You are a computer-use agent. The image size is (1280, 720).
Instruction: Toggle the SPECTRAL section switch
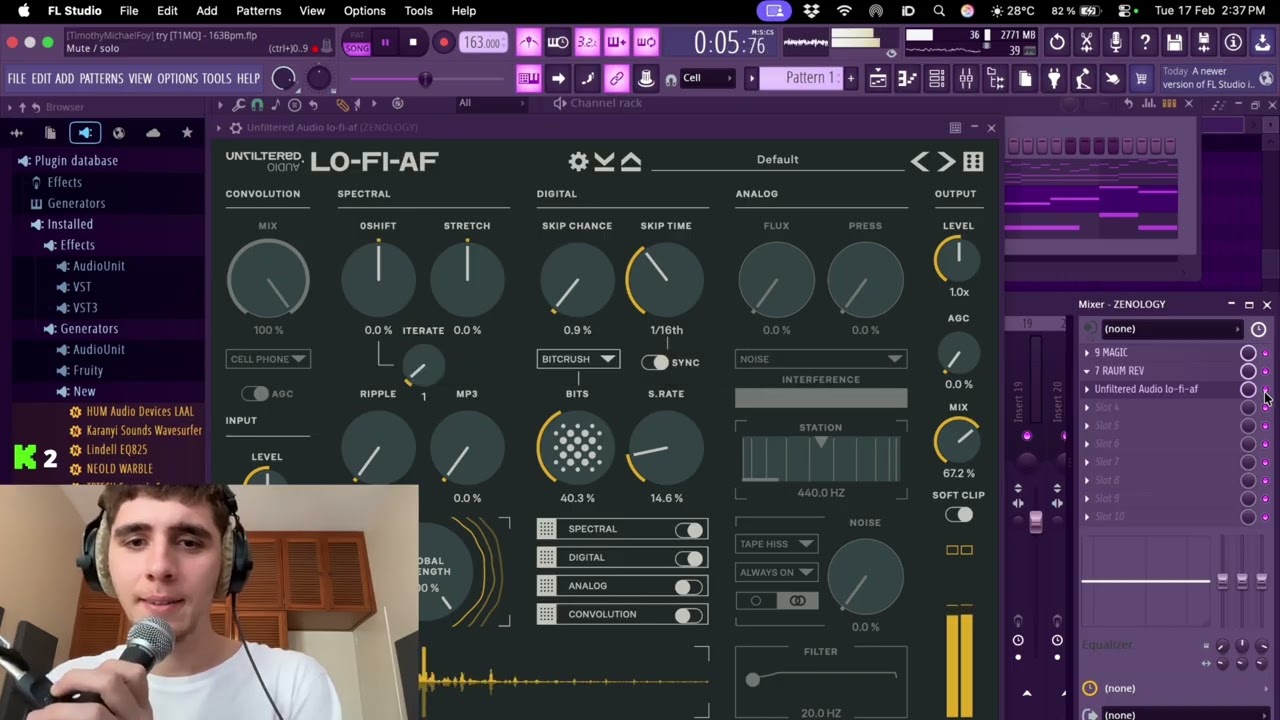689,529
